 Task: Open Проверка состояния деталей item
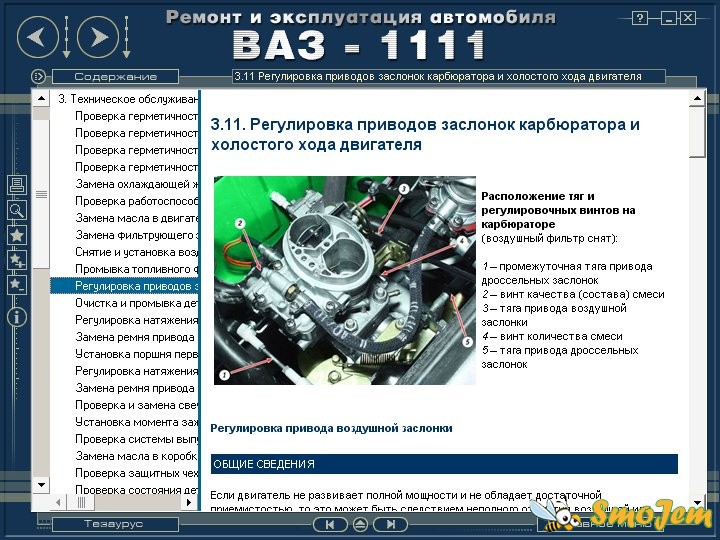pos(137,490)
